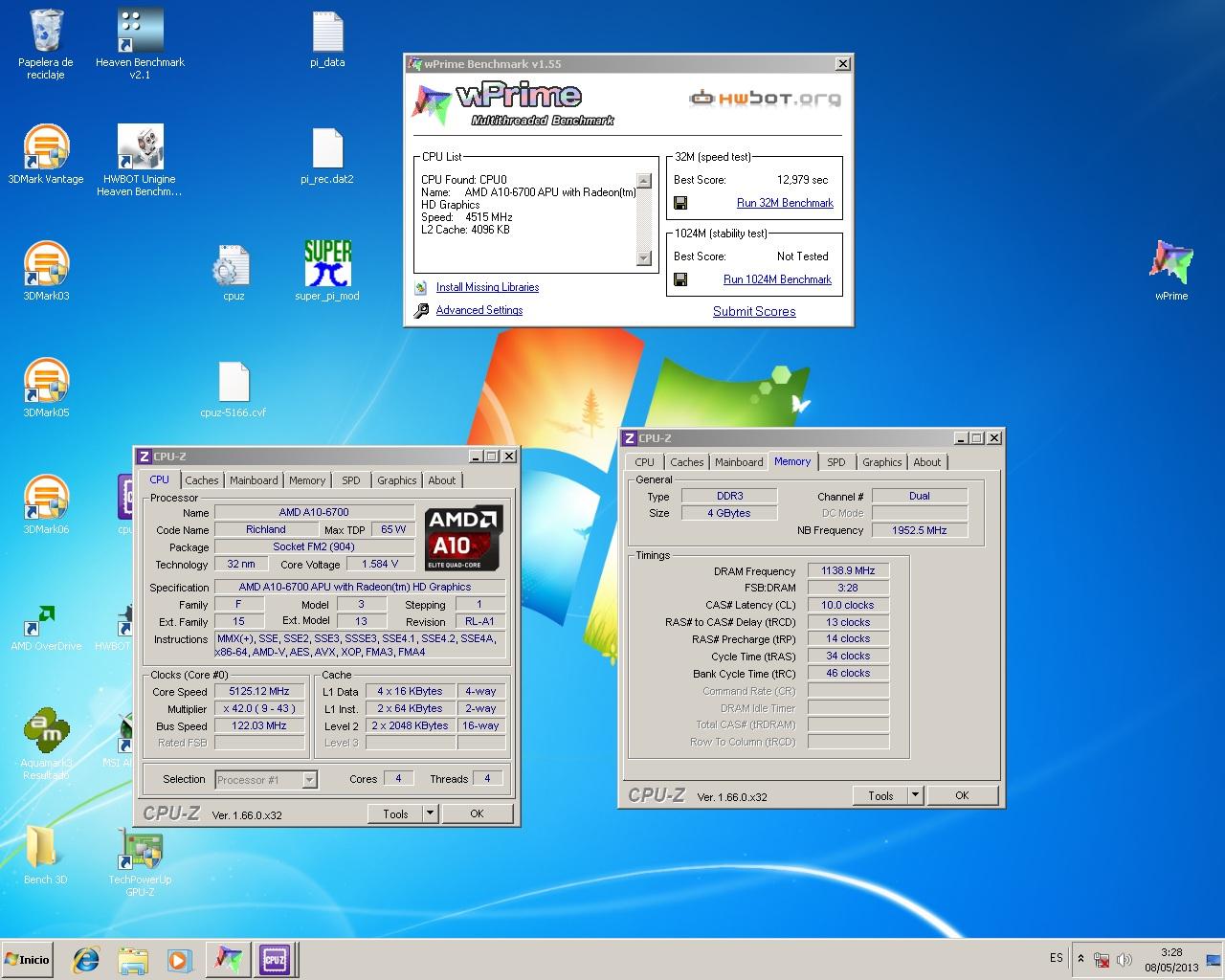
Task: Click the Install Missing Libraries icon
Action: click(421, 287)
